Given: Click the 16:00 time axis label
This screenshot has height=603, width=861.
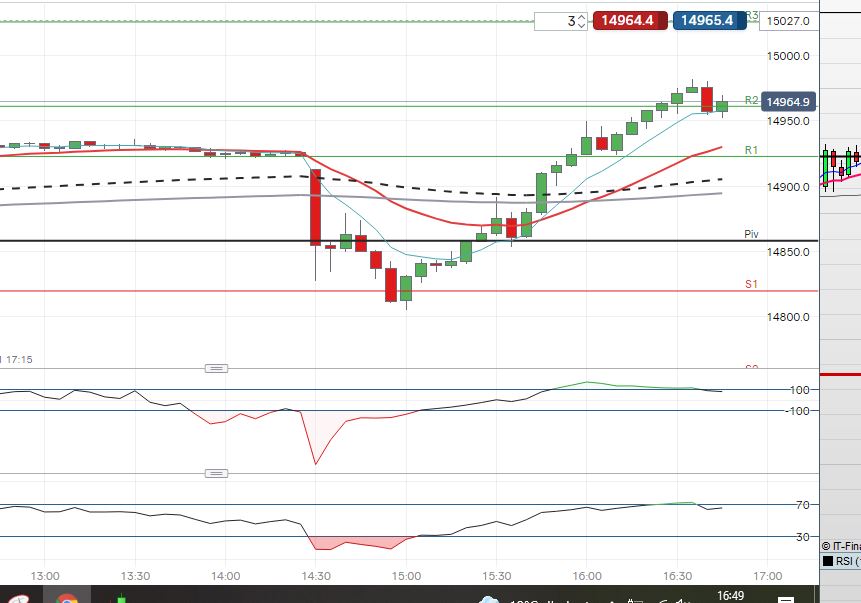Looking at the screenshot, I should [587, 576].
